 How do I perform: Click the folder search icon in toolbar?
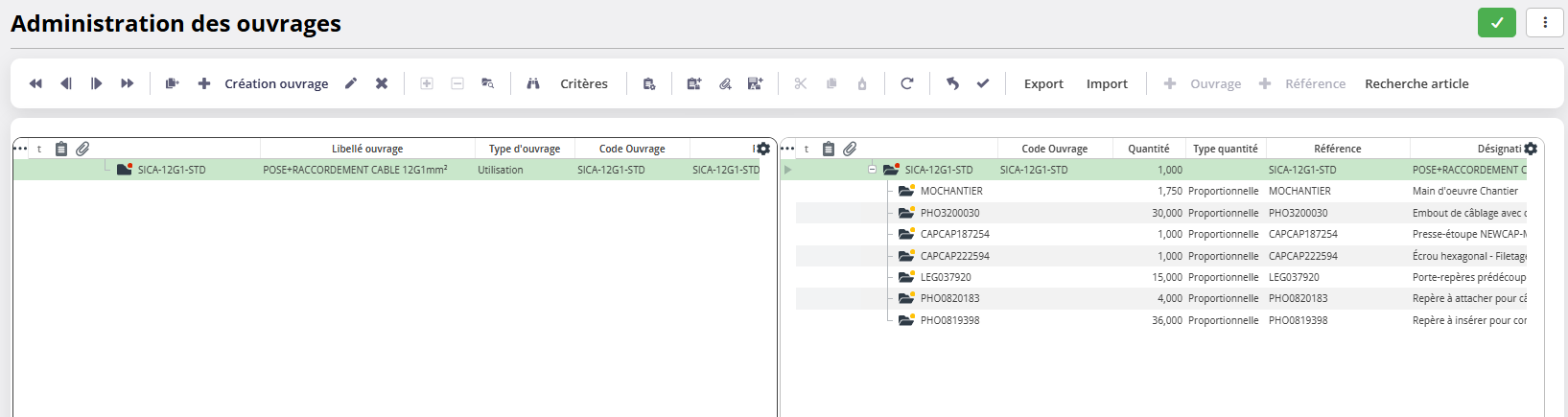[487, 83]
